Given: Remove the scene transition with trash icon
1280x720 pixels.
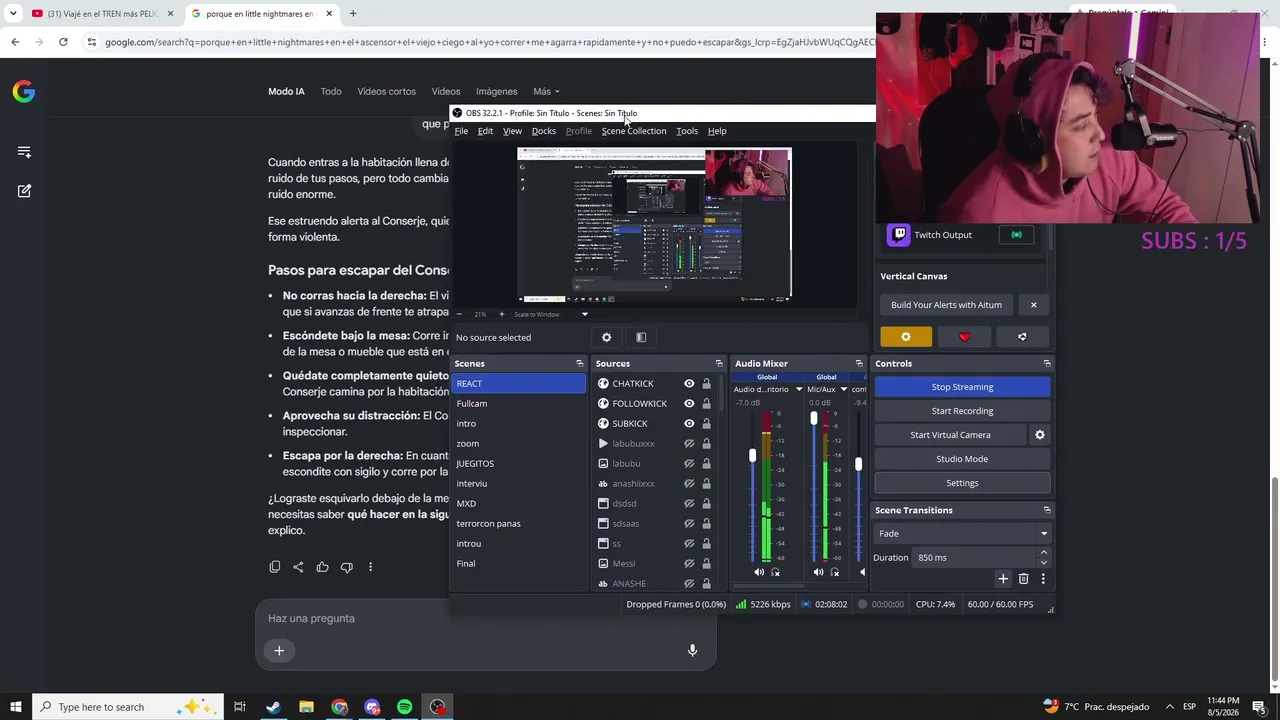Looking at the screenshot, I should (x=1023, y=579).
